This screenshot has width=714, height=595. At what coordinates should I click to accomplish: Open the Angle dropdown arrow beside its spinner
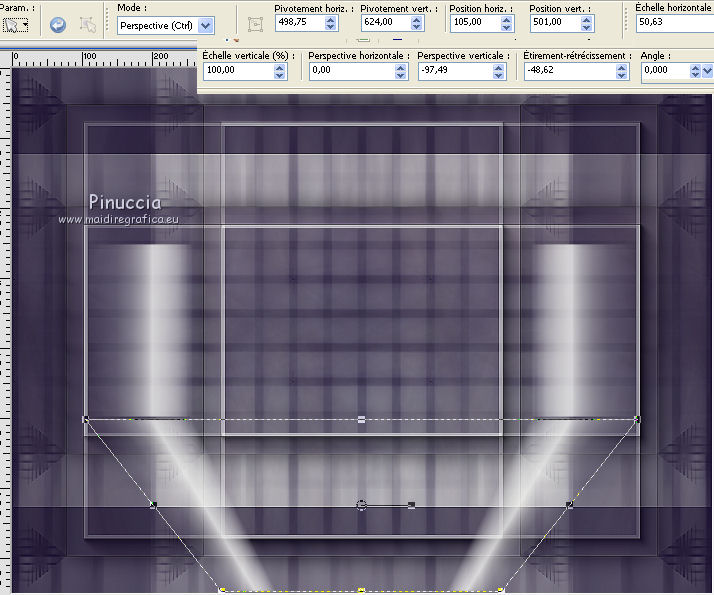(707, 71)
